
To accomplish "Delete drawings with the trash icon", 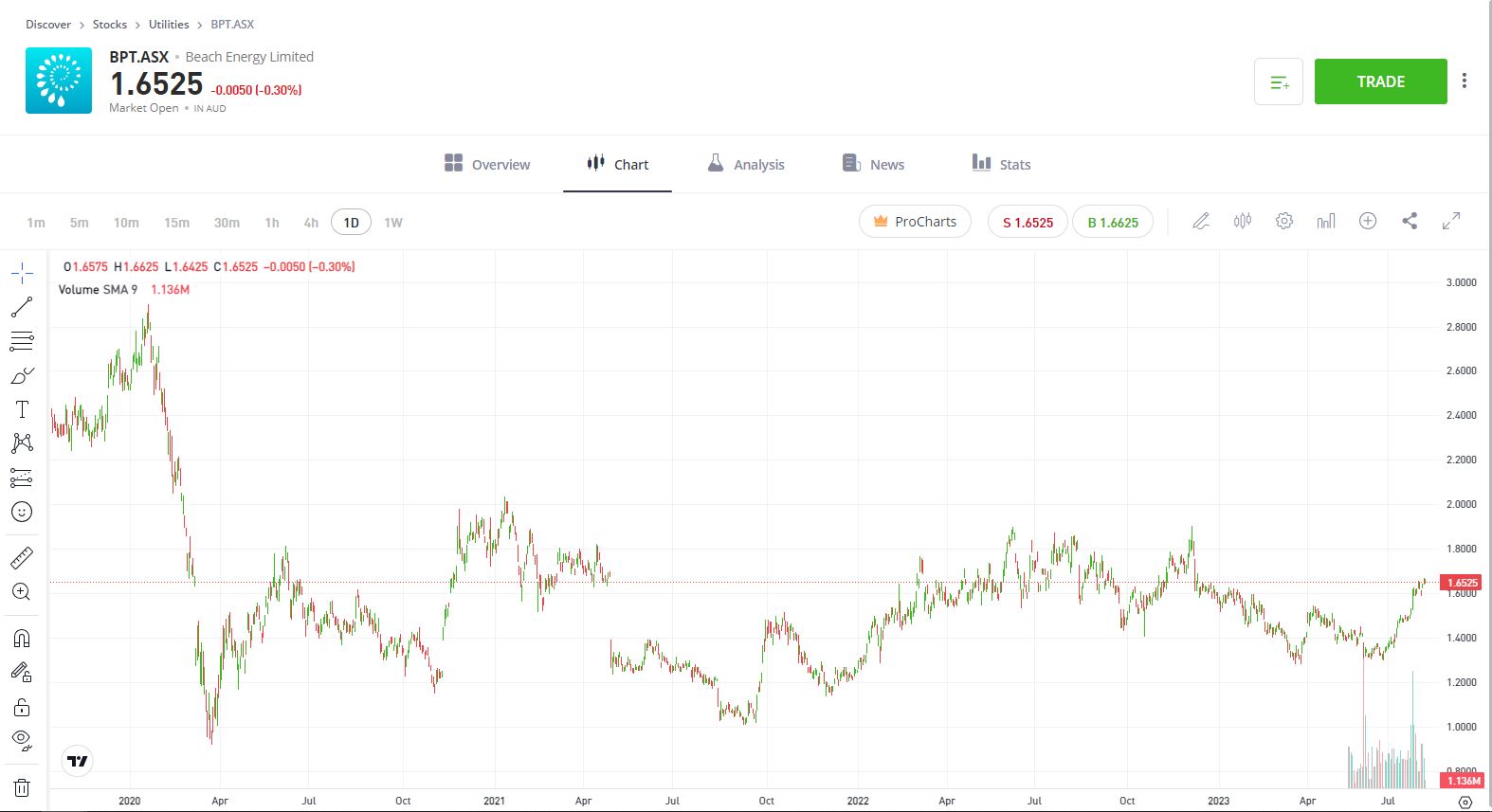I will (x=22, y=787).
